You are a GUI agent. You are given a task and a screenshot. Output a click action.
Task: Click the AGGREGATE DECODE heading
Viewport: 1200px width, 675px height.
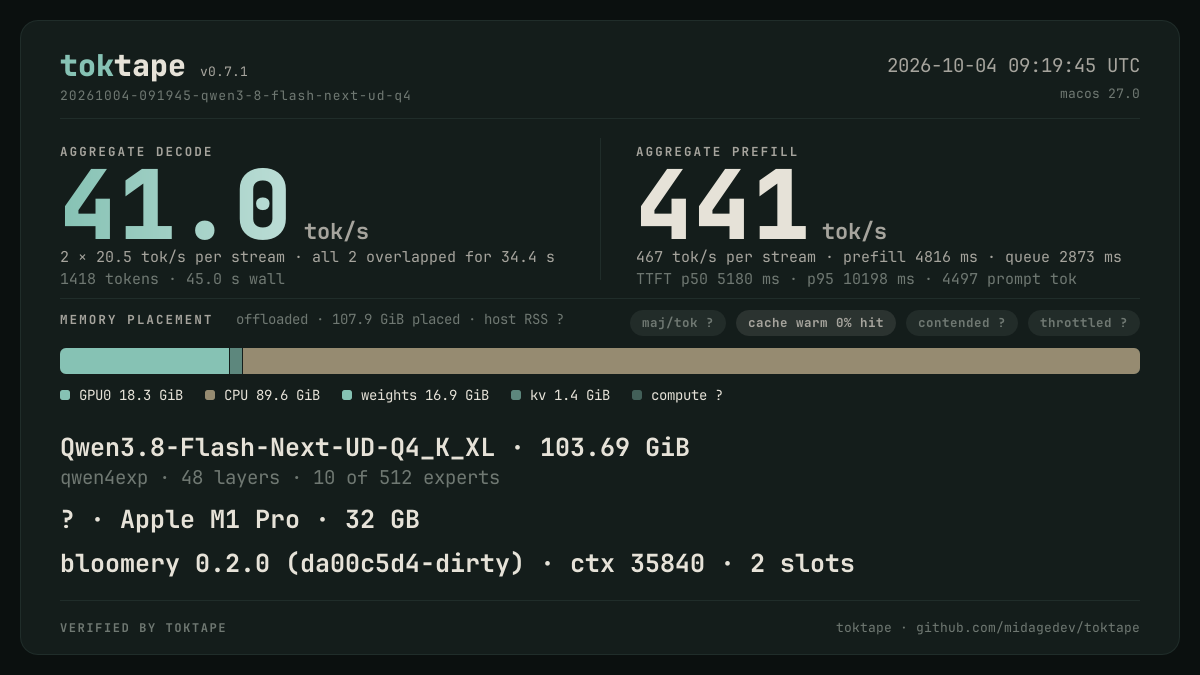(136, 152)
